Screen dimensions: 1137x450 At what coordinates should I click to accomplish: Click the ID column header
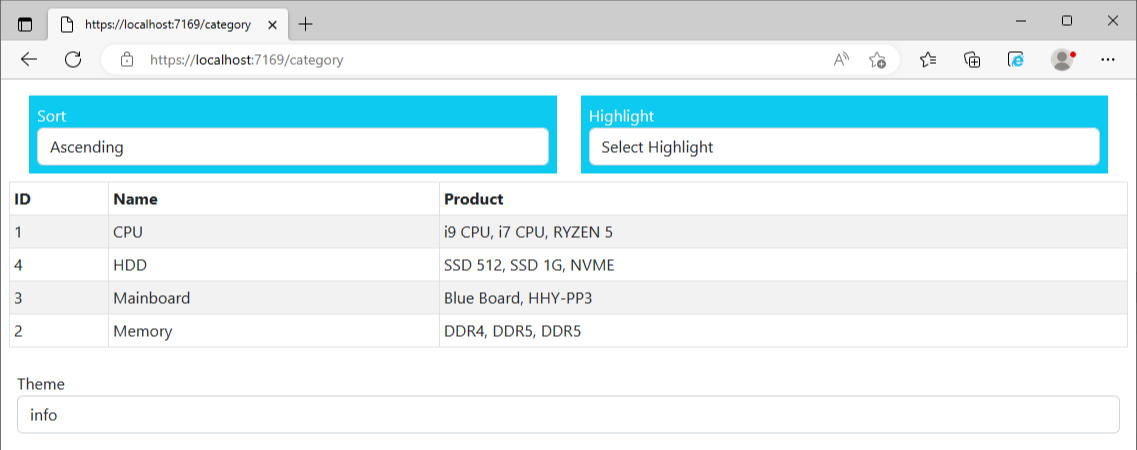coord(59,199)
